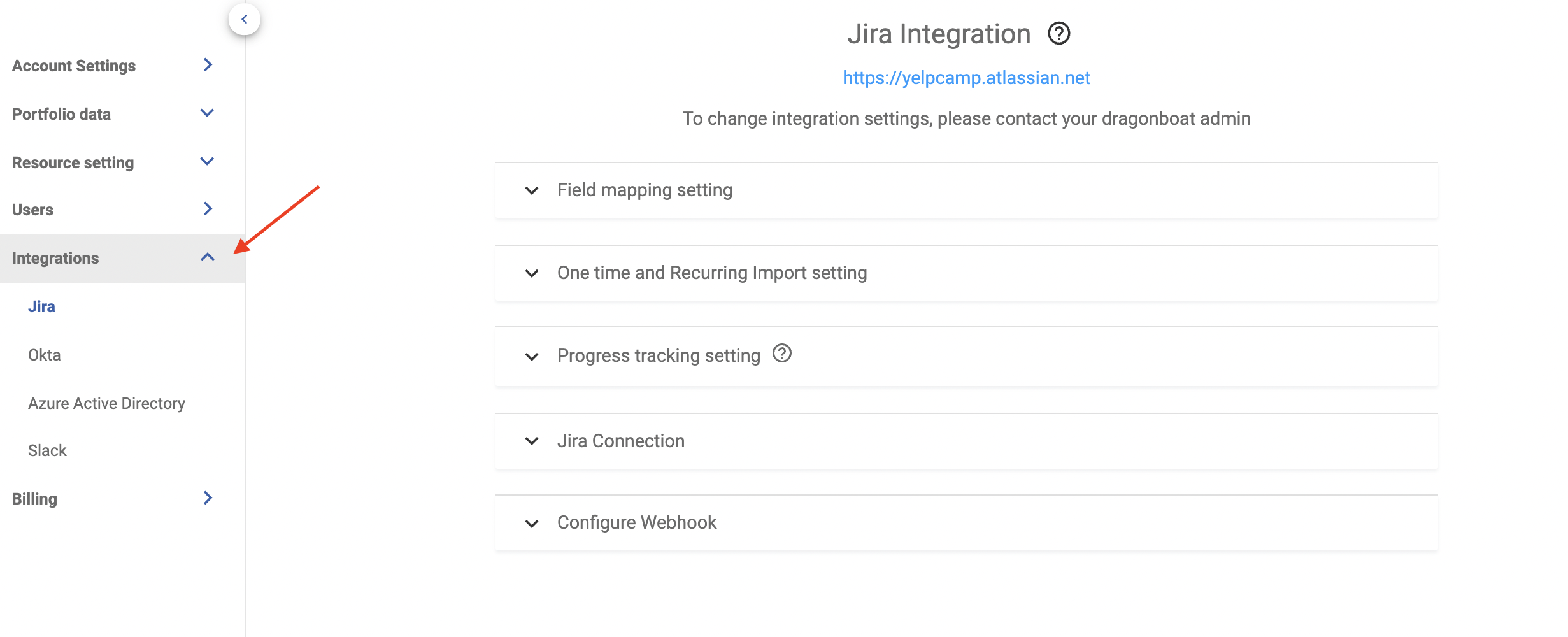This screenshot has width=1568, height=637.
Task: Open the Slack integration page
Action: tap(47, 450)
